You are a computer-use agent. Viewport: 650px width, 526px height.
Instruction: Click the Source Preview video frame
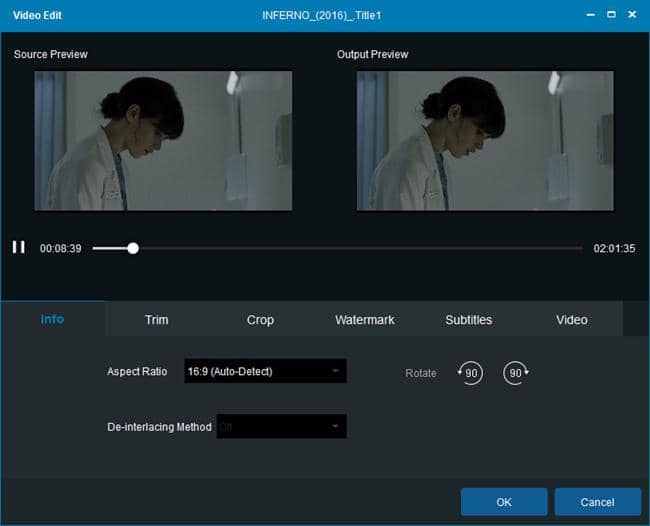(x=163, y=141)
